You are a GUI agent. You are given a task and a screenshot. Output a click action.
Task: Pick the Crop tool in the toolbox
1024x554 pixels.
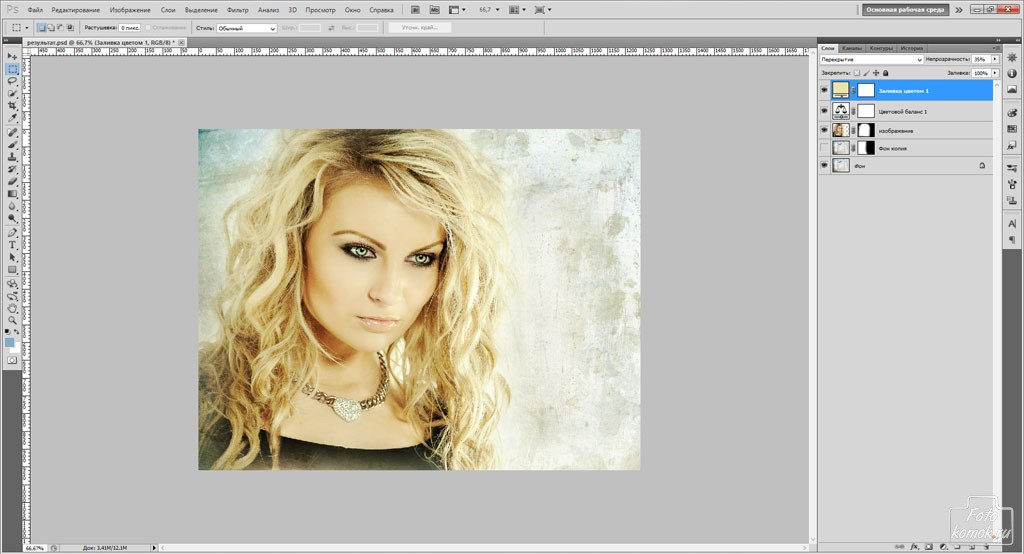12,106
